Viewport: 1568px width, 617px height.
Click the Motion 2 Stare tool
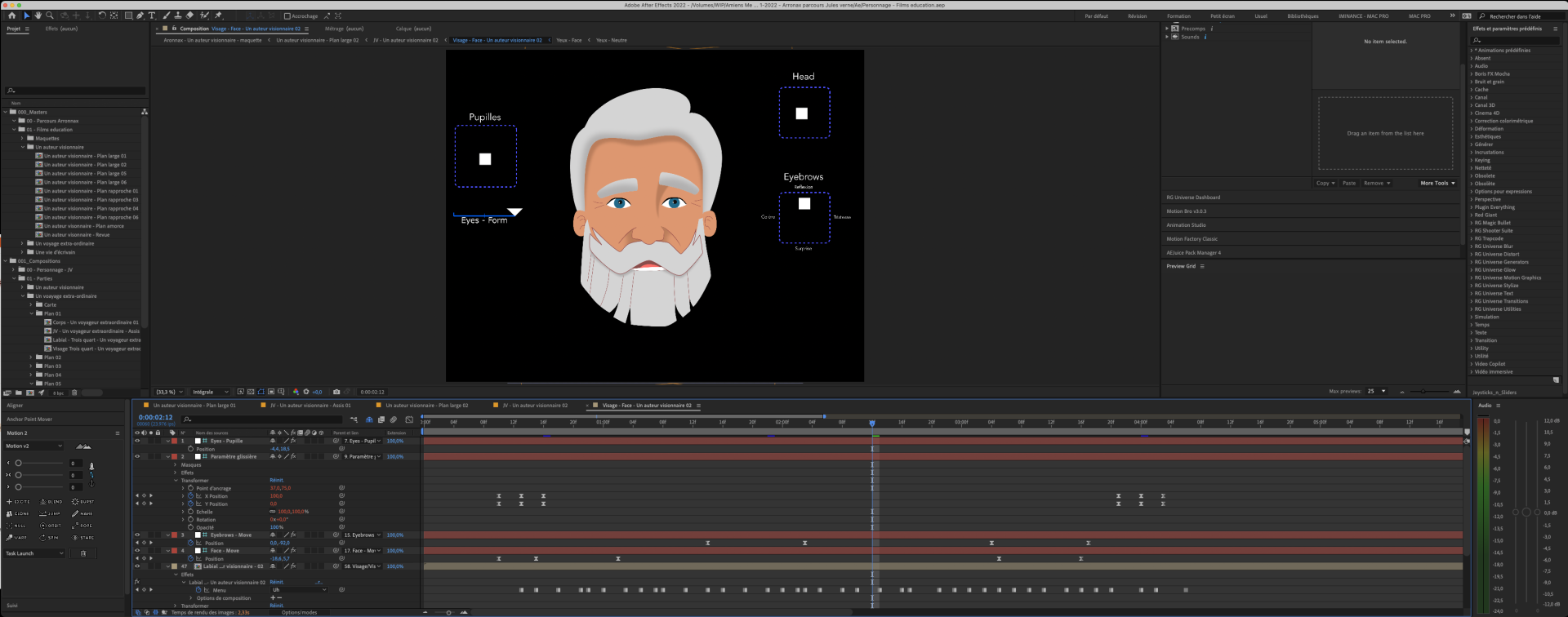click(82, 538)
